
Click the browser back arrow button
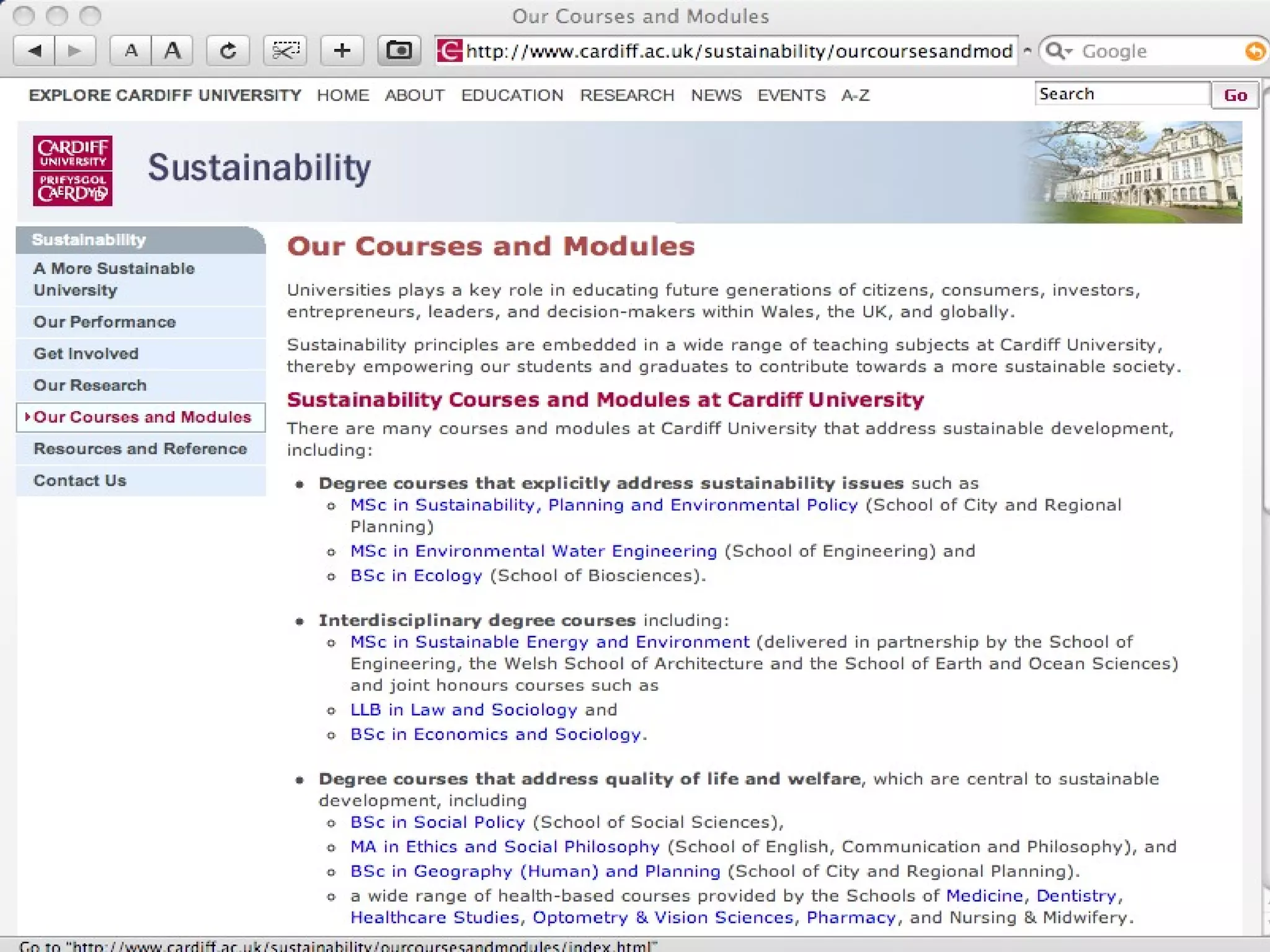click(x=35, y=51)
